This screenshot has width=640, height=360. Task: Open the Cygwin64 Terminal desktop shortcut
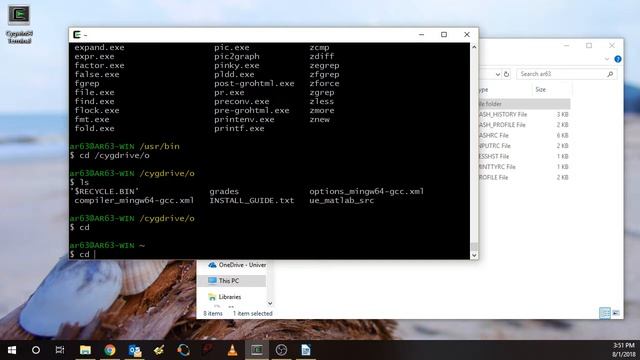[19, 24]
